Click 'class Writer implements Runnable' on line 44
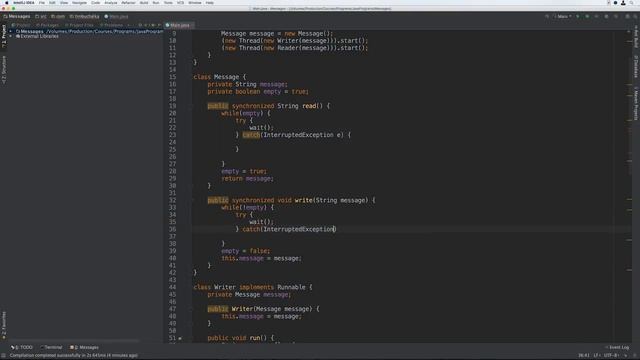Viewport: 640px width, 360px height. click(249, 287)
